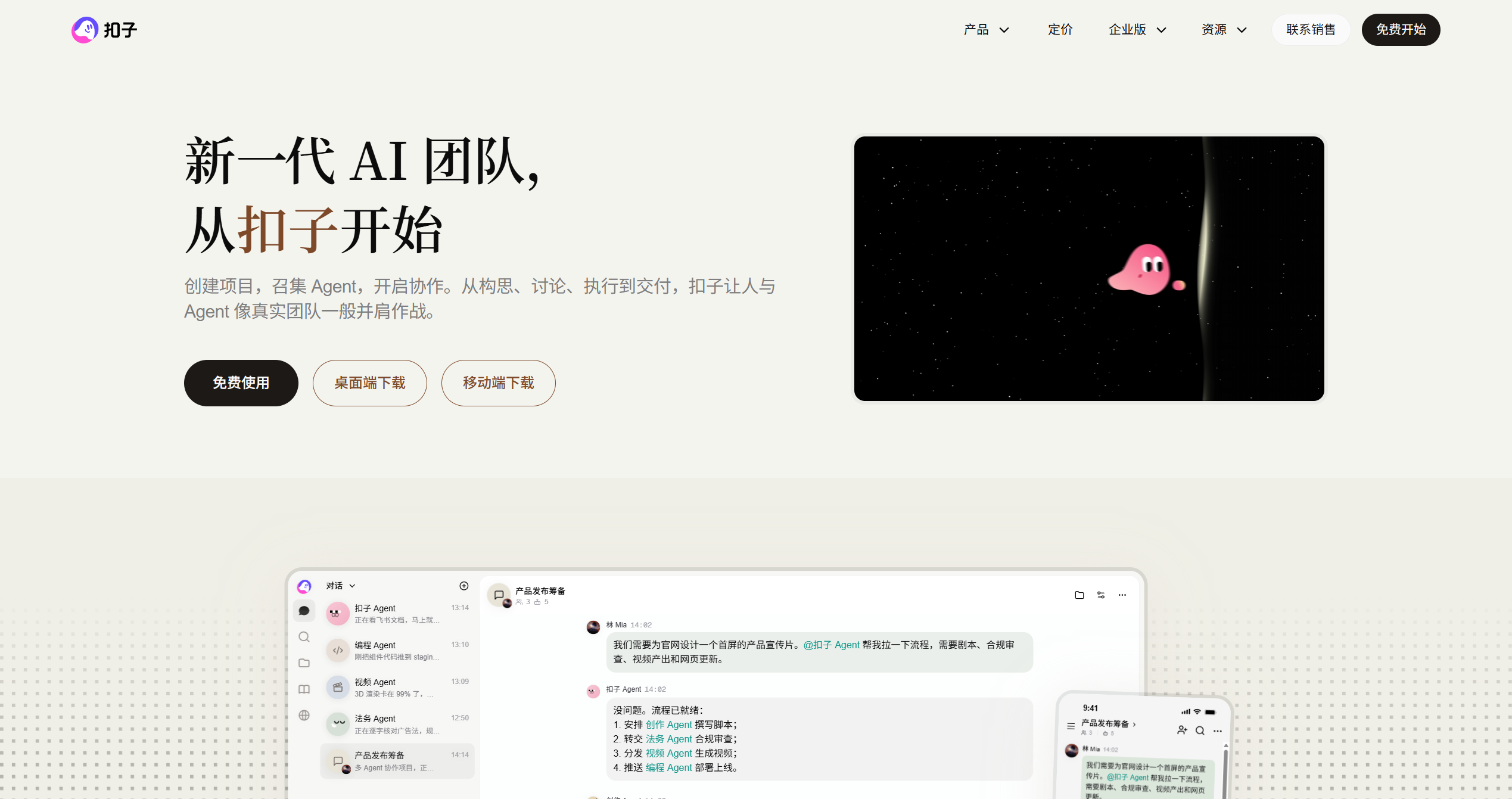Expand the 产品 dropdown menu

(987, 30)
